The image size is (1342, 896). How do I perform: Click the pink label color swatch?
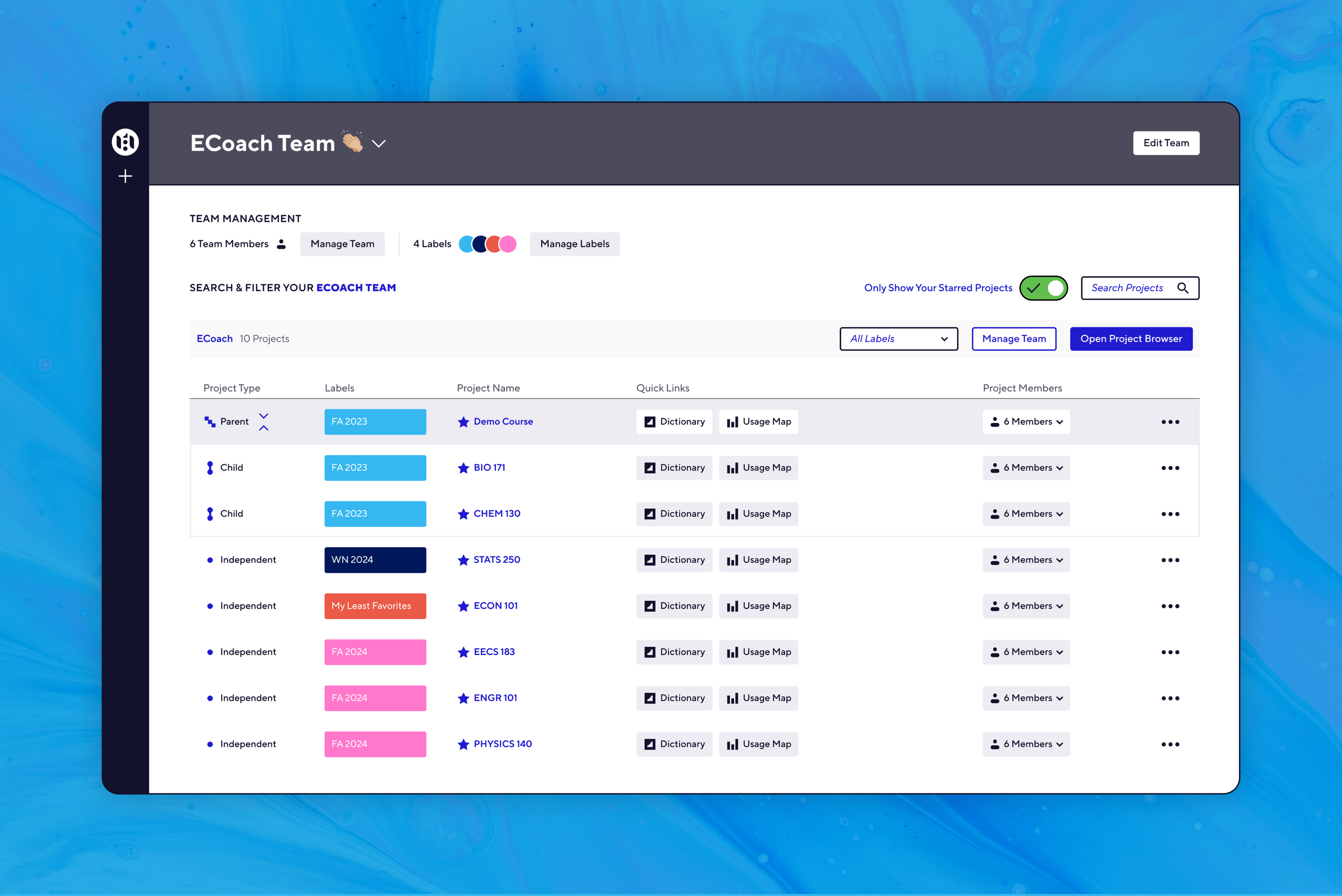tap(508, 244)
